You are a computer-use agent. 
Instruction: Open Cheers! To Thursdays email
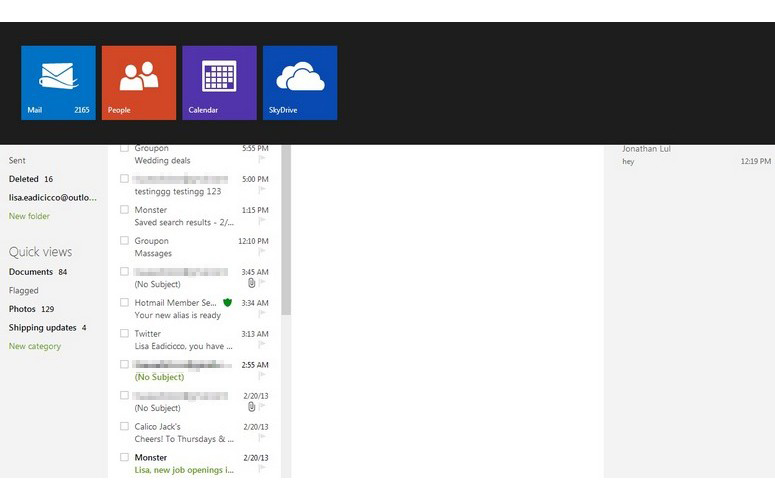pos(184,439)
